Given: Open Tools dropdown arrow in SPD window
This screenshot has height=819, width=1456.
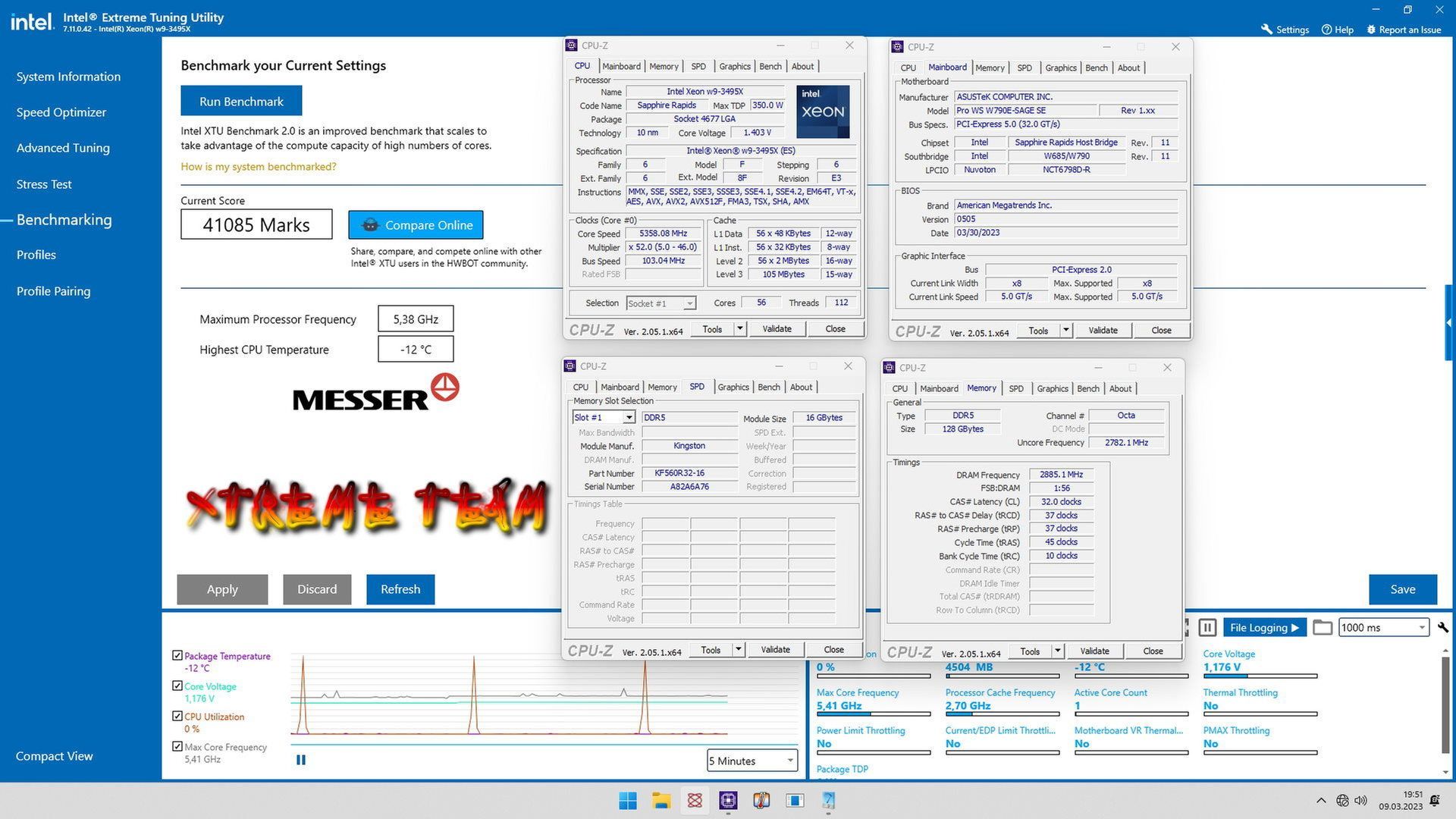Looking at the screenshot, I should tap(739, 649).
